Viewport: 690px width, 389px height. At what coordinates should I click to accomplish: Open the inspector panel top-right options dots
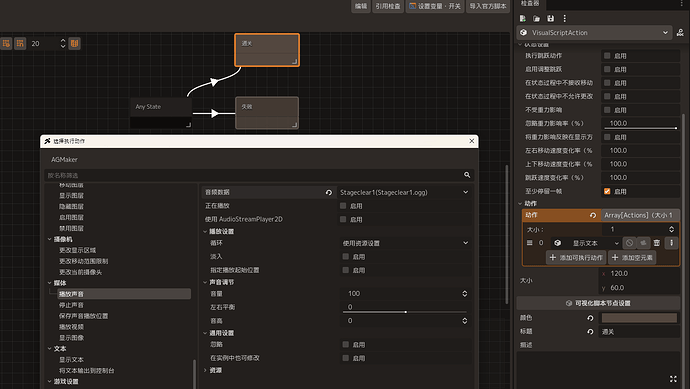[682, 4]
